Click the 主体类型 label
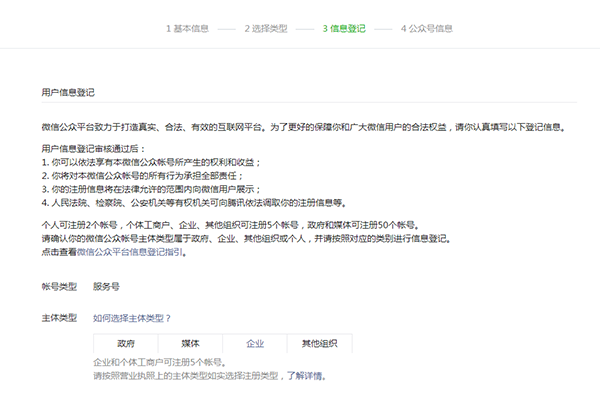Viewport: 600px width, 400px height. (x=59, y=318)
